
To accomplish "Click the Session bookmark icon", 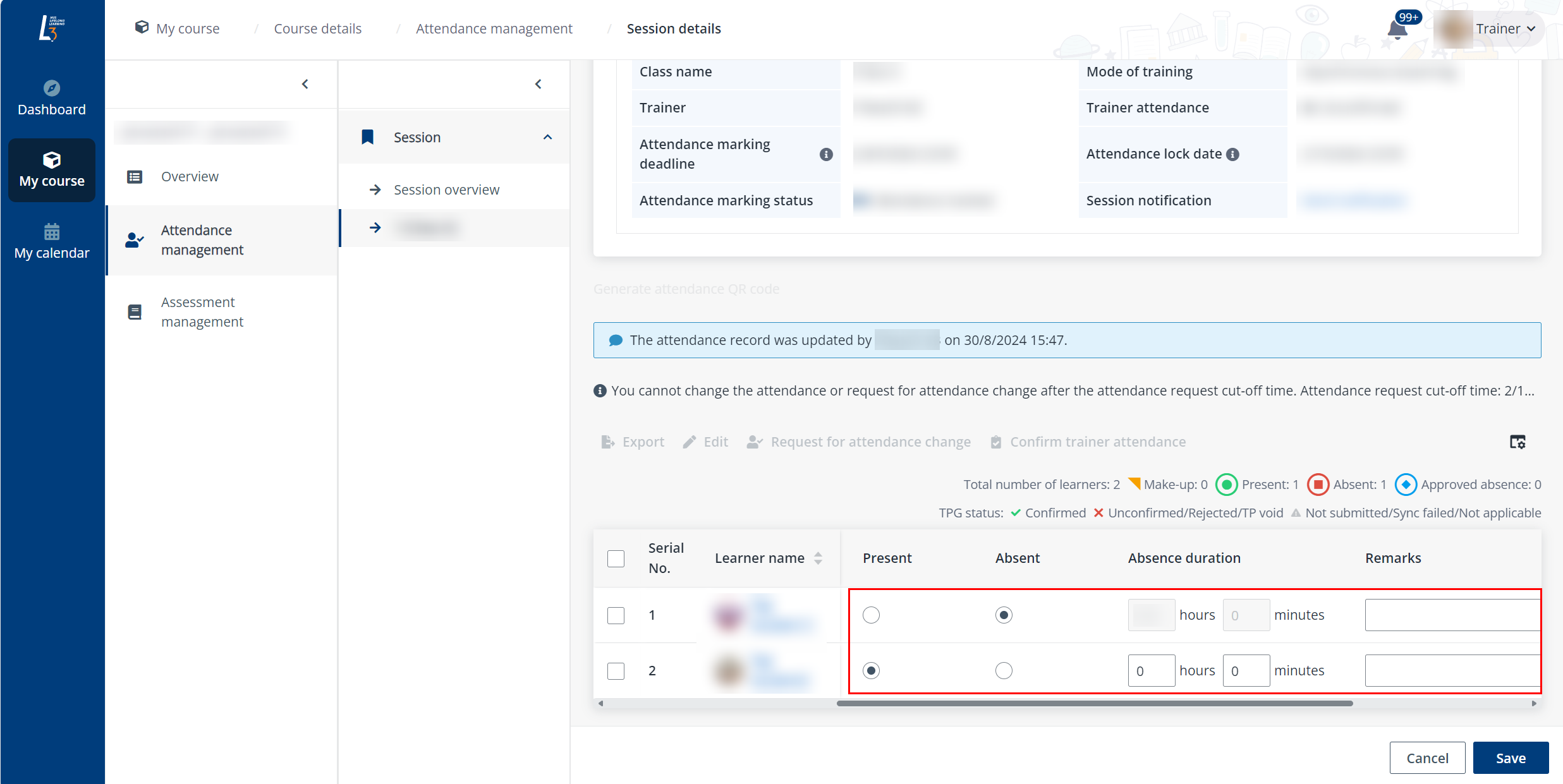I will click(367, 137).
